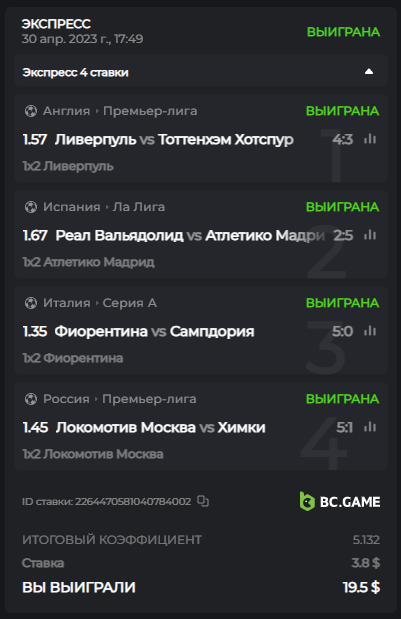Click soccer ball icon next to Италия

(x=31, y=303)
